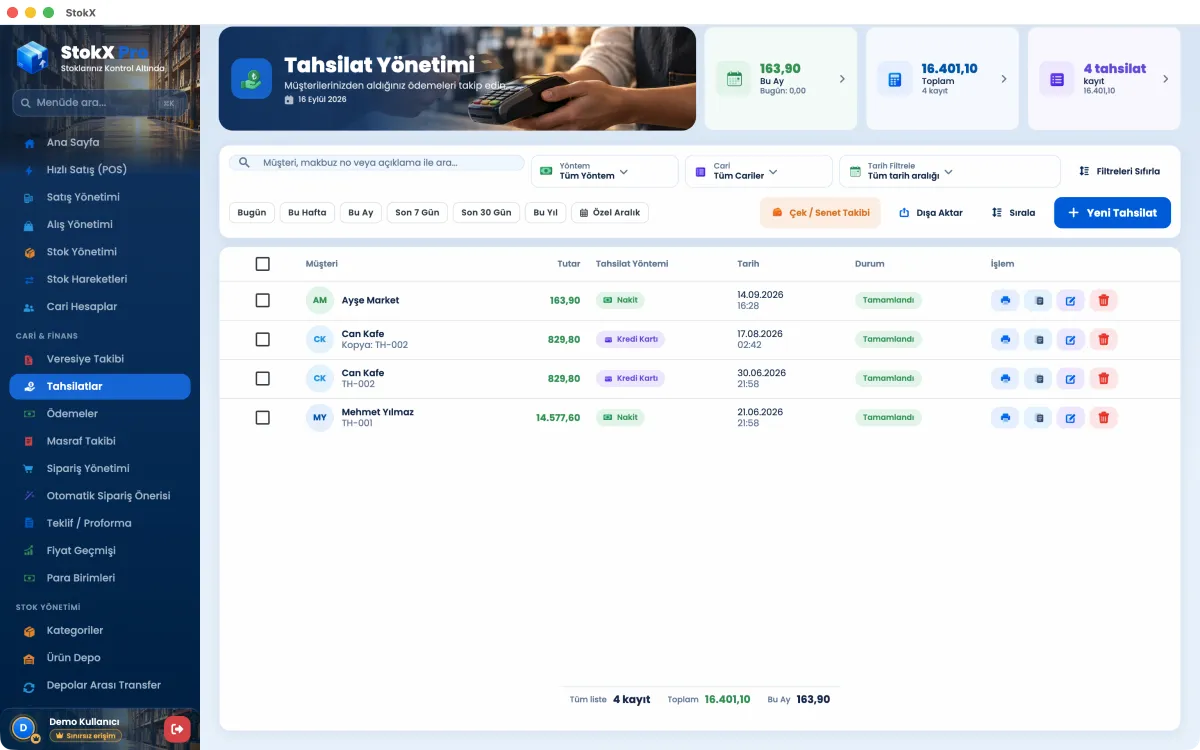Print Can Kafe receipt dated 30.06.2026

(1005, 378)
